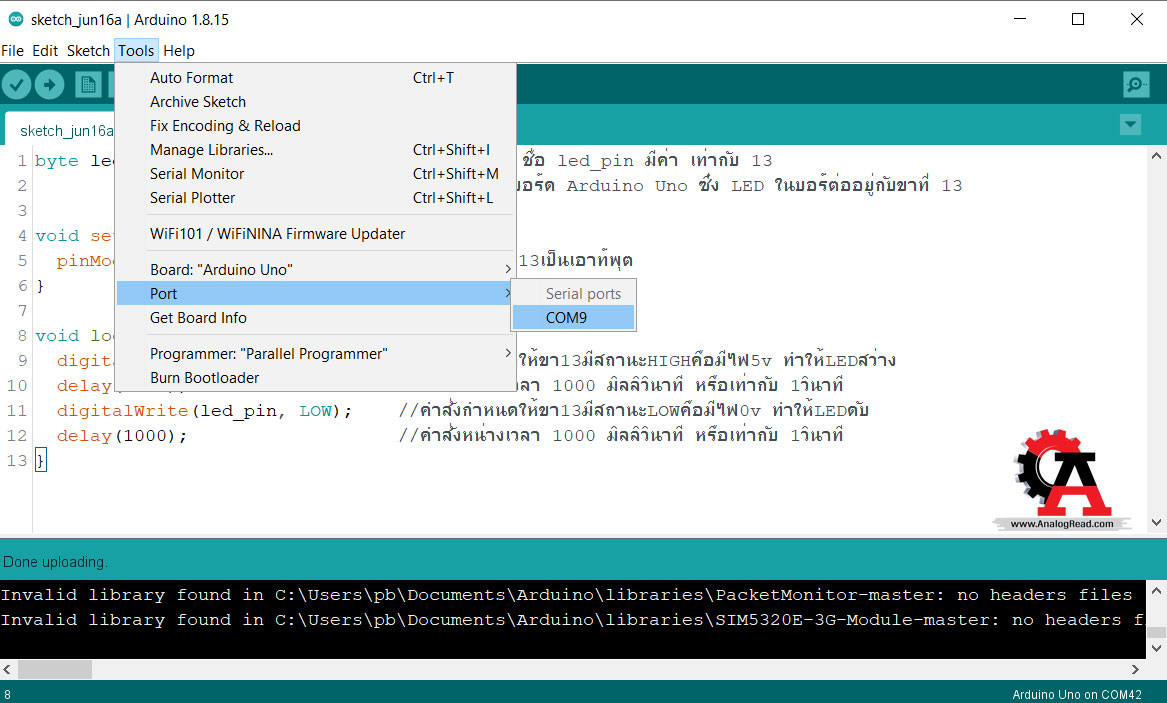
Task: Open the File menu
Action: click(13, 51)
